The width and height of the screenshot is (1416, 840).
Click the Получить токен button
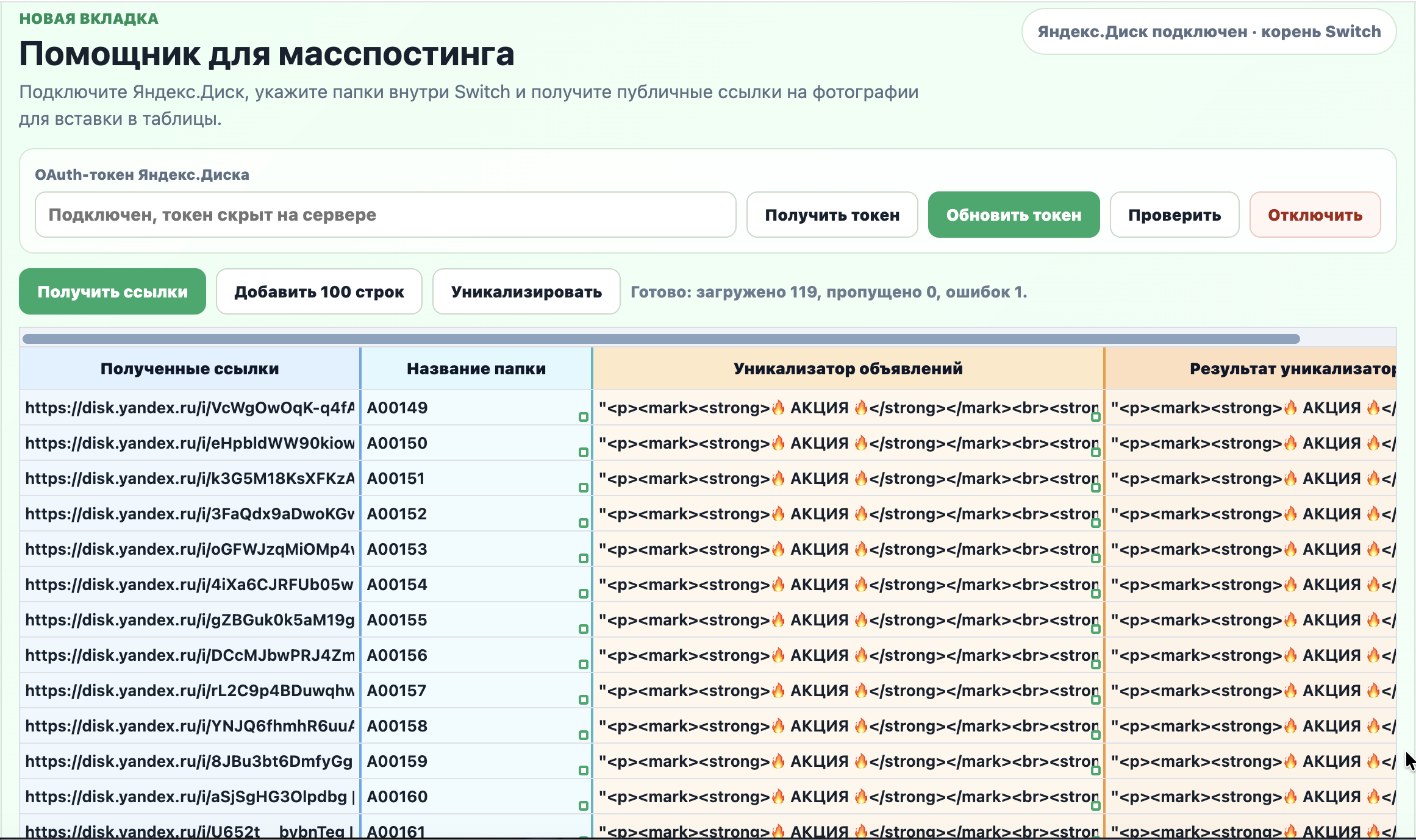coord(832,215)
